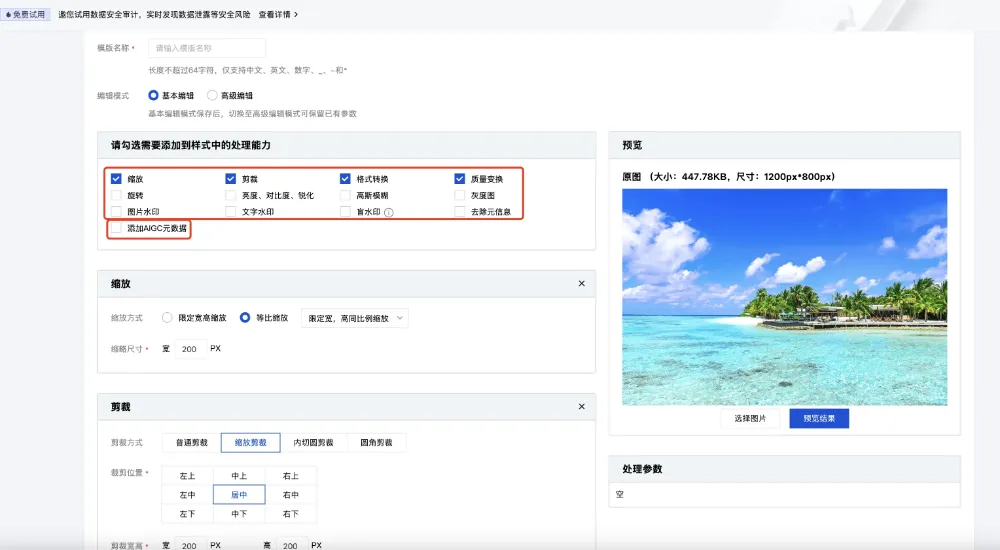Enable the 去除元信息 checkbox
This screenshot has height=550, width=1000.
[x=459, y=211]
